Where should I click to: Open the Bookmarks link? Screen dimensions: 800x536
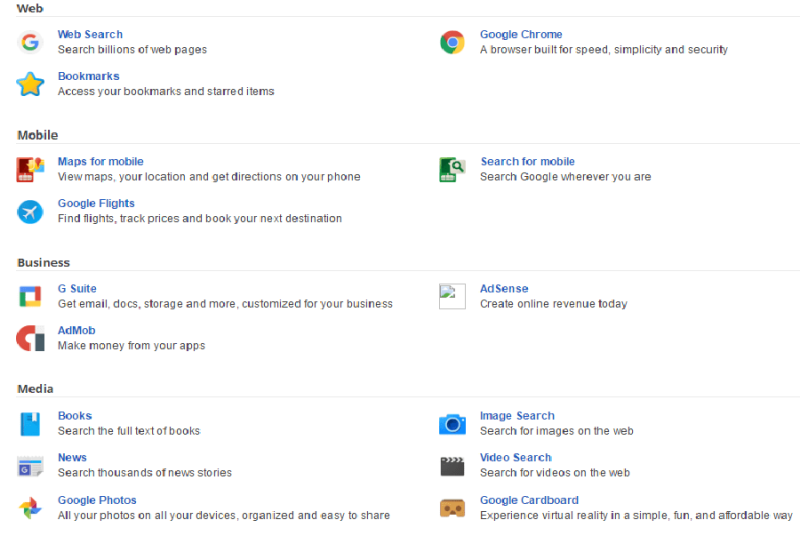[x=88, y=76]
